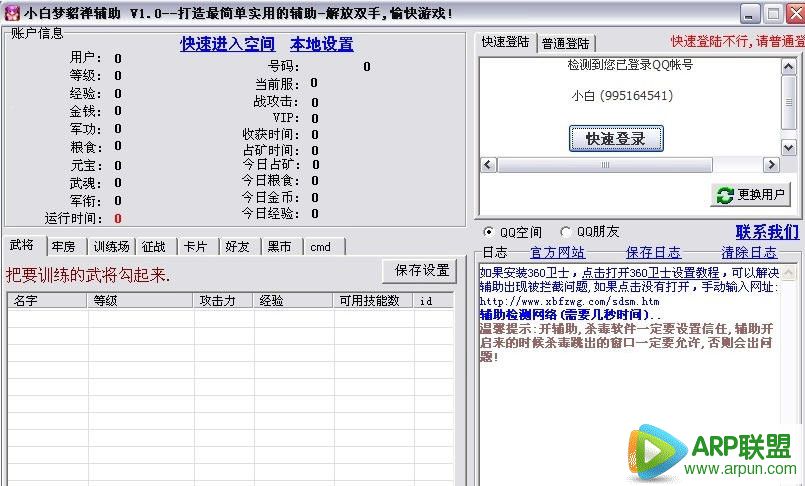Switch to the 牢房 tab
805x486 pixels.
pyautogui.click(x=65, y=247)
